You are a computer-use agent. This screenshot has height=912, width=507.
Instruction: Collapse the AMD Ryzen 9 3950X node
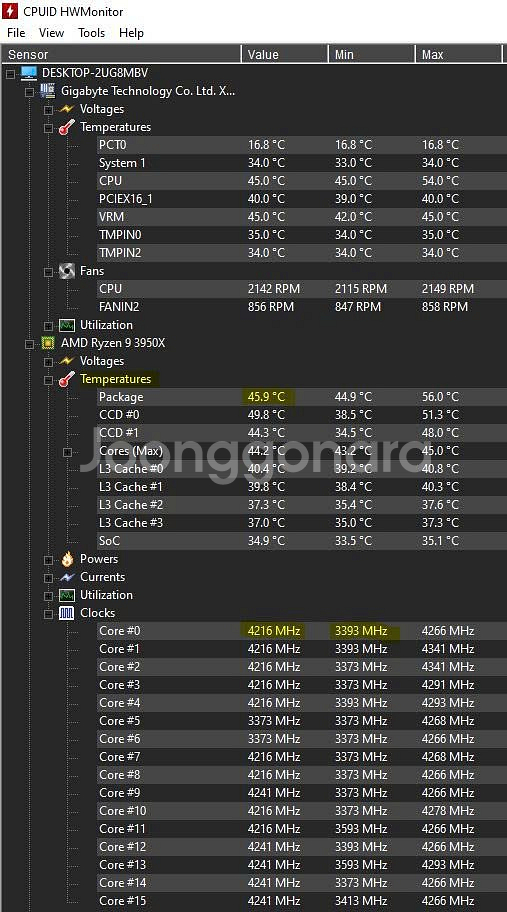coord(29,343)
